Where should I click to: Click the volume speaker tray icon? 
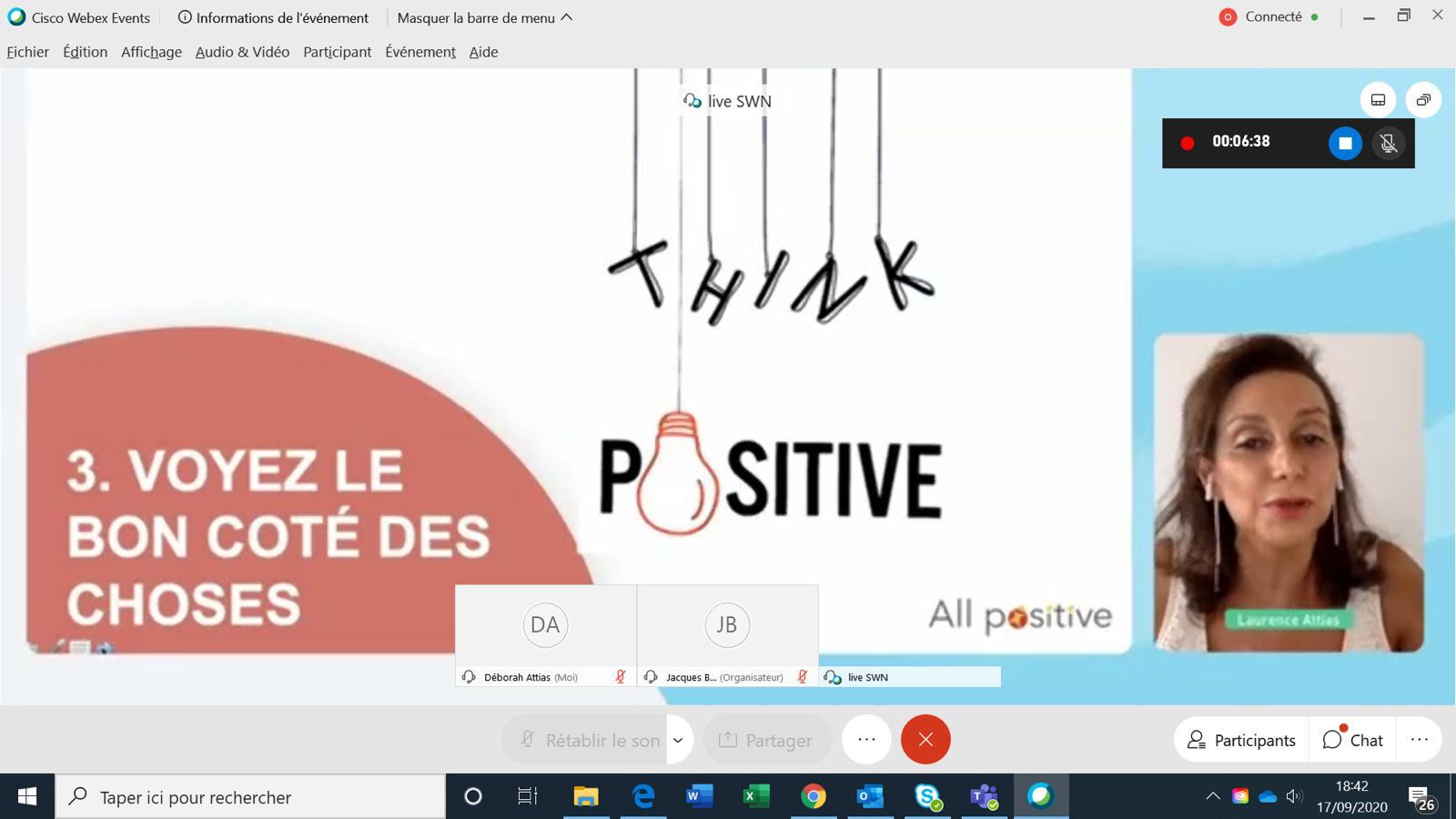(1294, 796)
